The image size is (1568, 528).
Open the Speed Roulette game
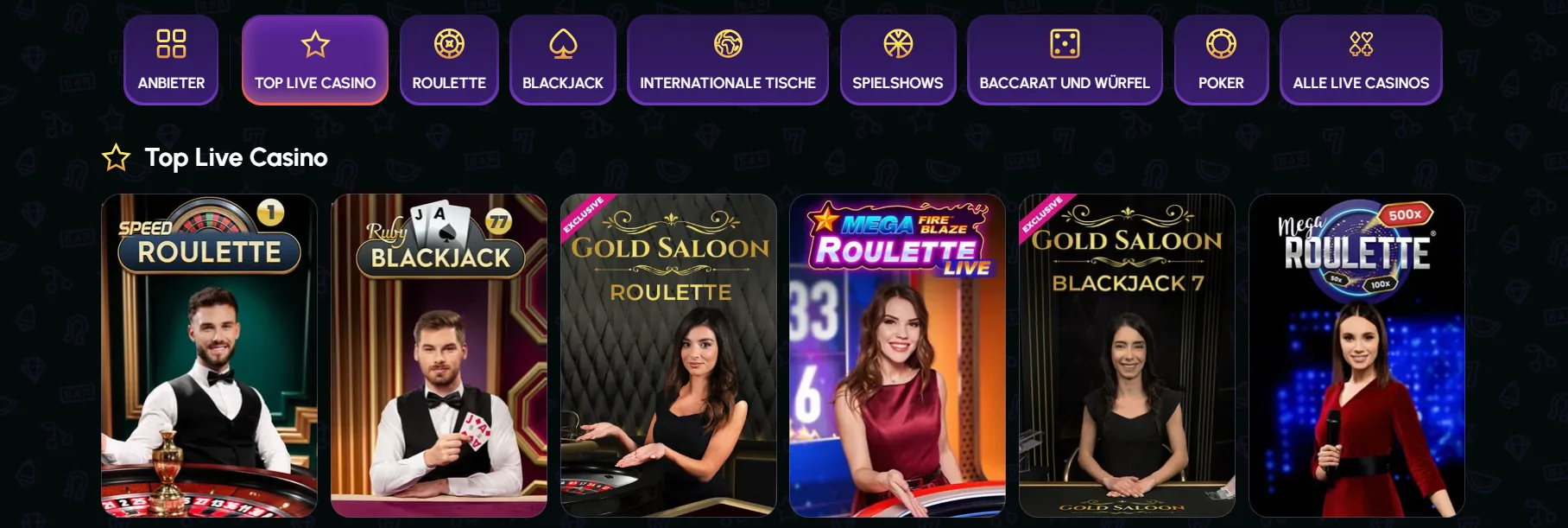coord(209,355)
